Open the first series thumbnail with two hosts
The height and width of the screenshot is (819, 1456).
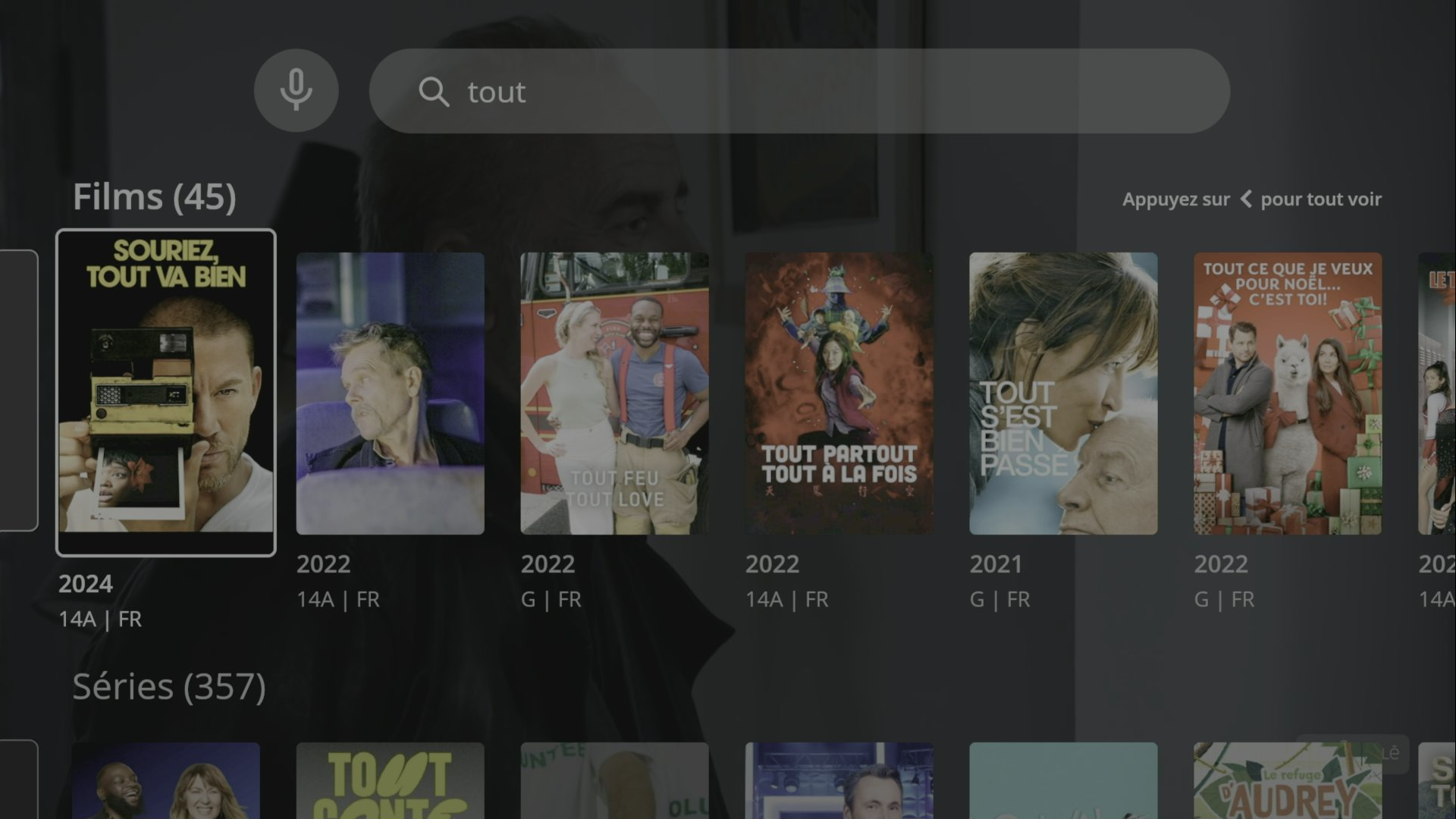tap(166, 781)
